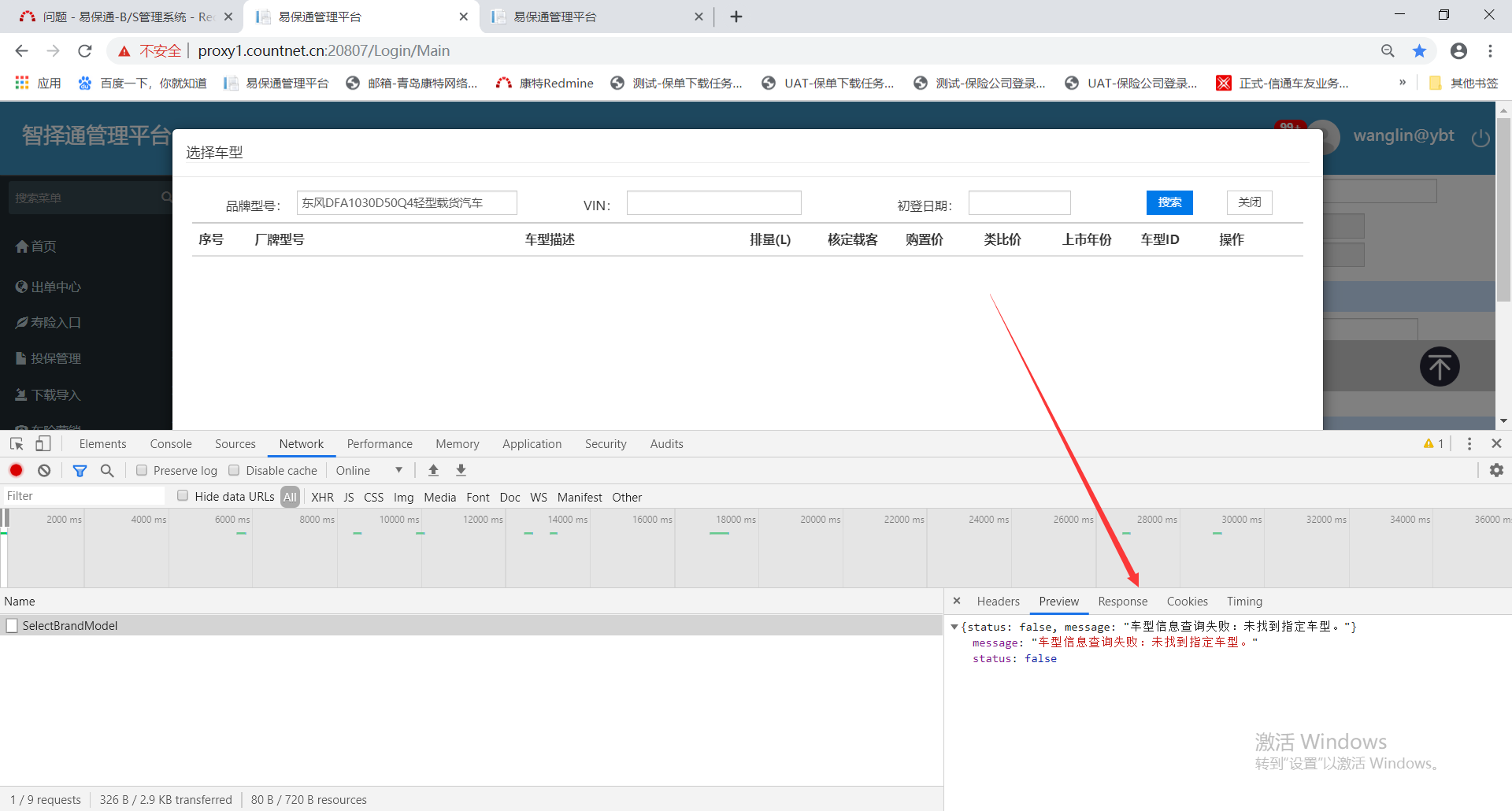This screenshot has width=1512, height=811.
Task: Click the record network log button
Action: pyautogui.click(x=16, y=470)
